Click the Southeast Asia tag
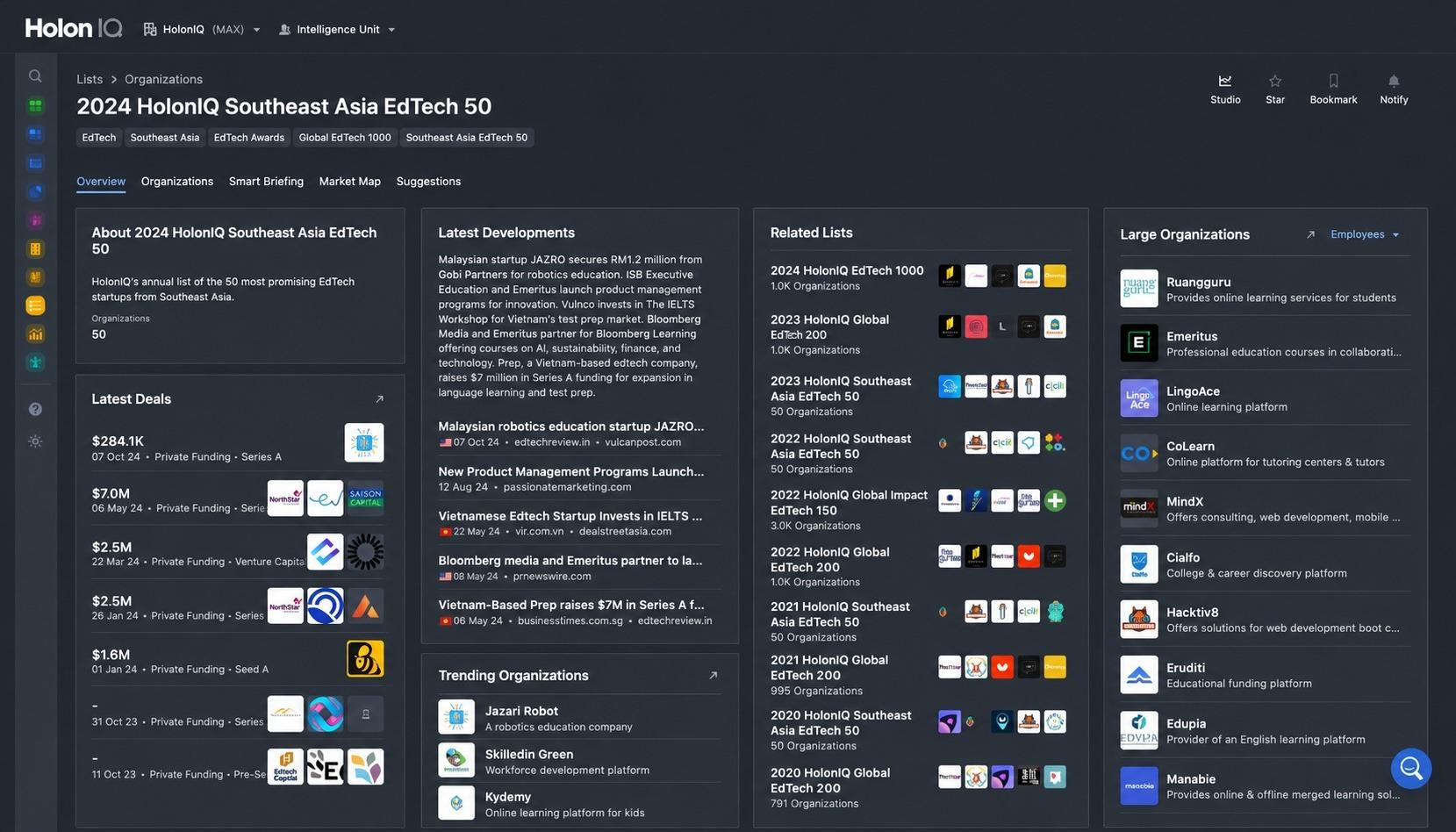1456x832 pixels. point(165,138)
